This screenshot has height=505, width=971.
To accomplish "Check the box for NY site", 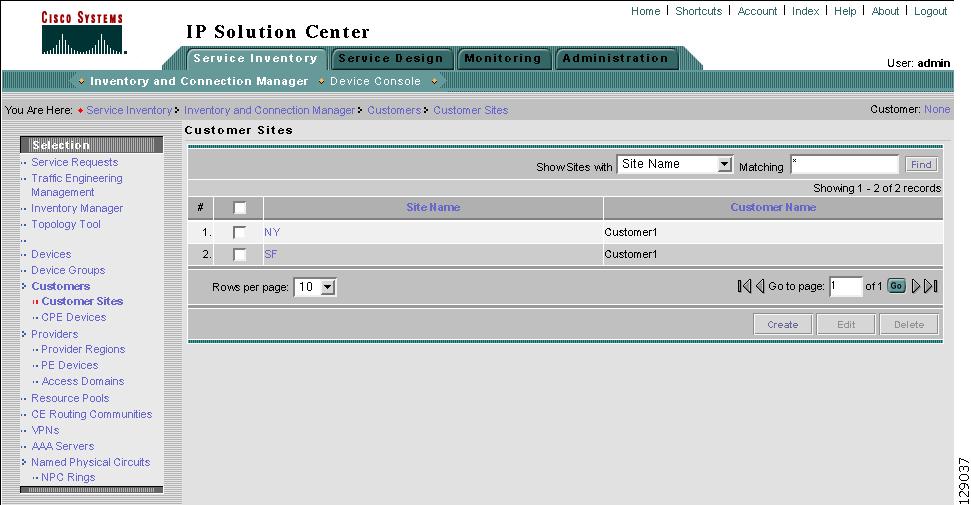I will pyautogui.click(x=240, y=232).
